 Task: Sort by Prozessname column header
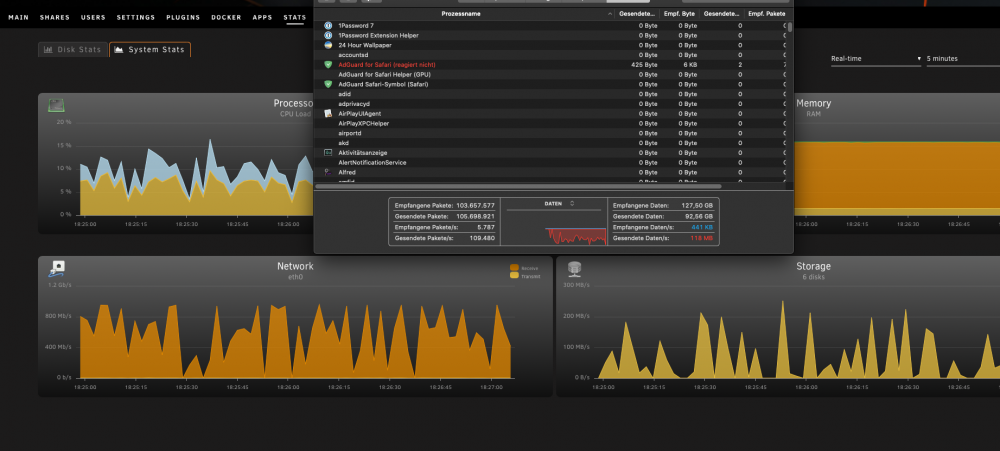tap(461, 13)
